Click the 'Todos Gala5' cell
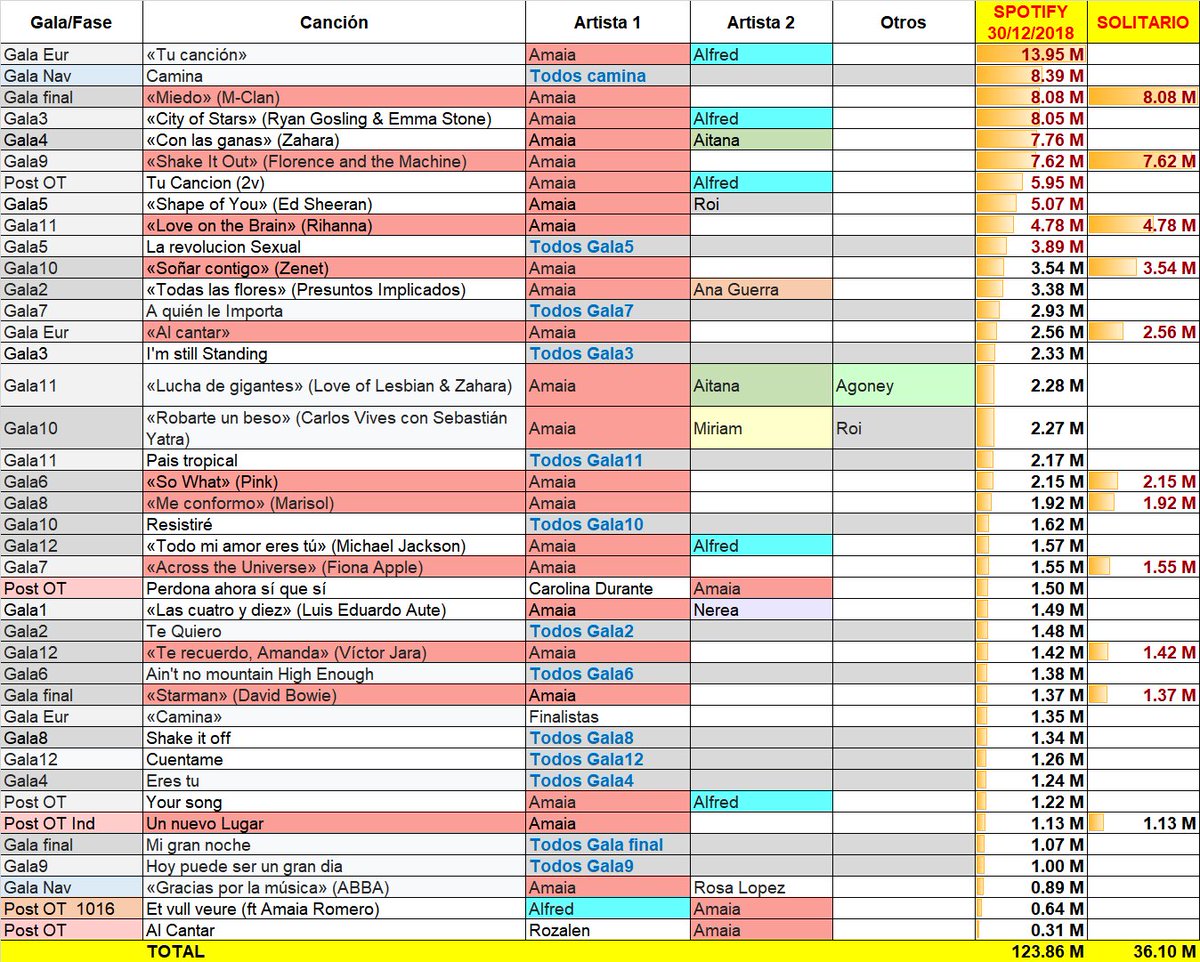 tap(608, 247)
